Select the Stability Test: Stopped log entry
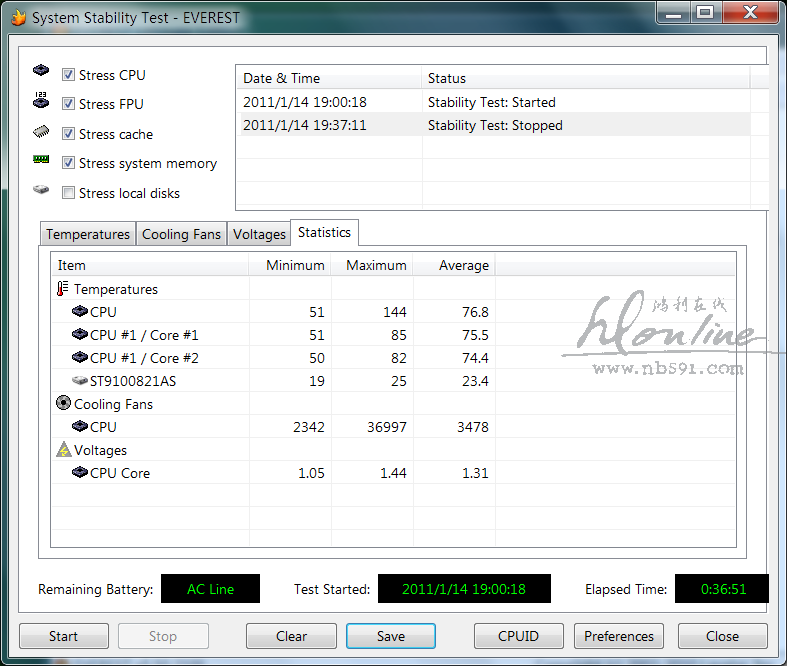 coord(495,125)
